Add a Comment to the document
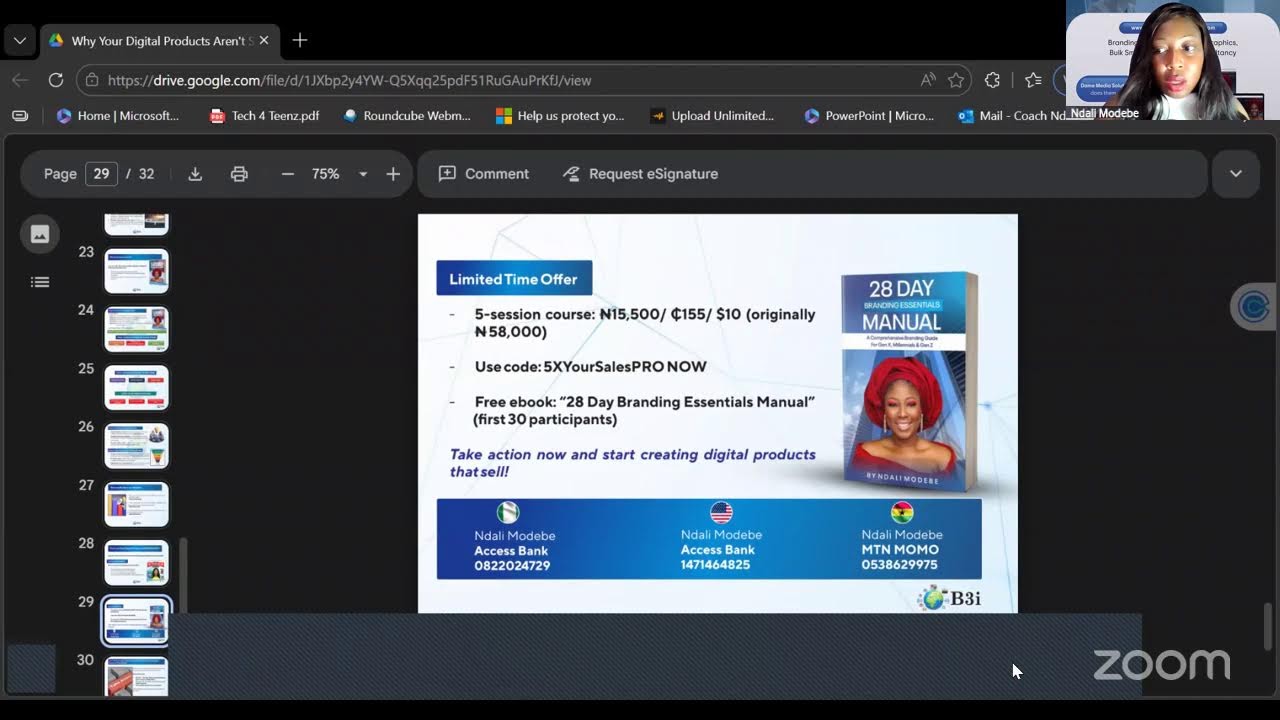The width and height of the screenshot is (1280, 720). click(x=484, y=174)
